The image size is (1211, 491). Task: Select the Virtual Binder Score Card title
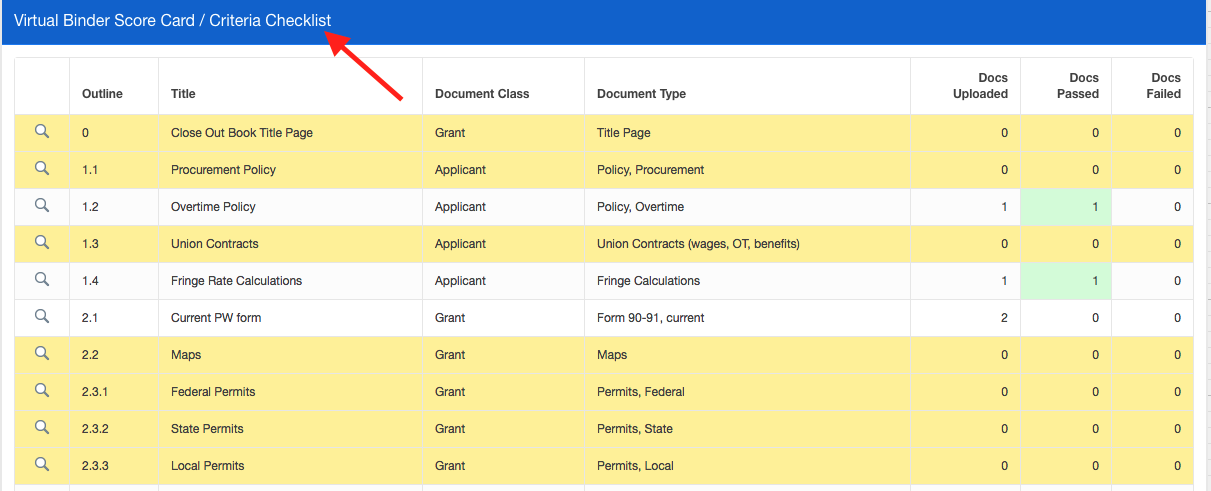(x=172, y=21)
